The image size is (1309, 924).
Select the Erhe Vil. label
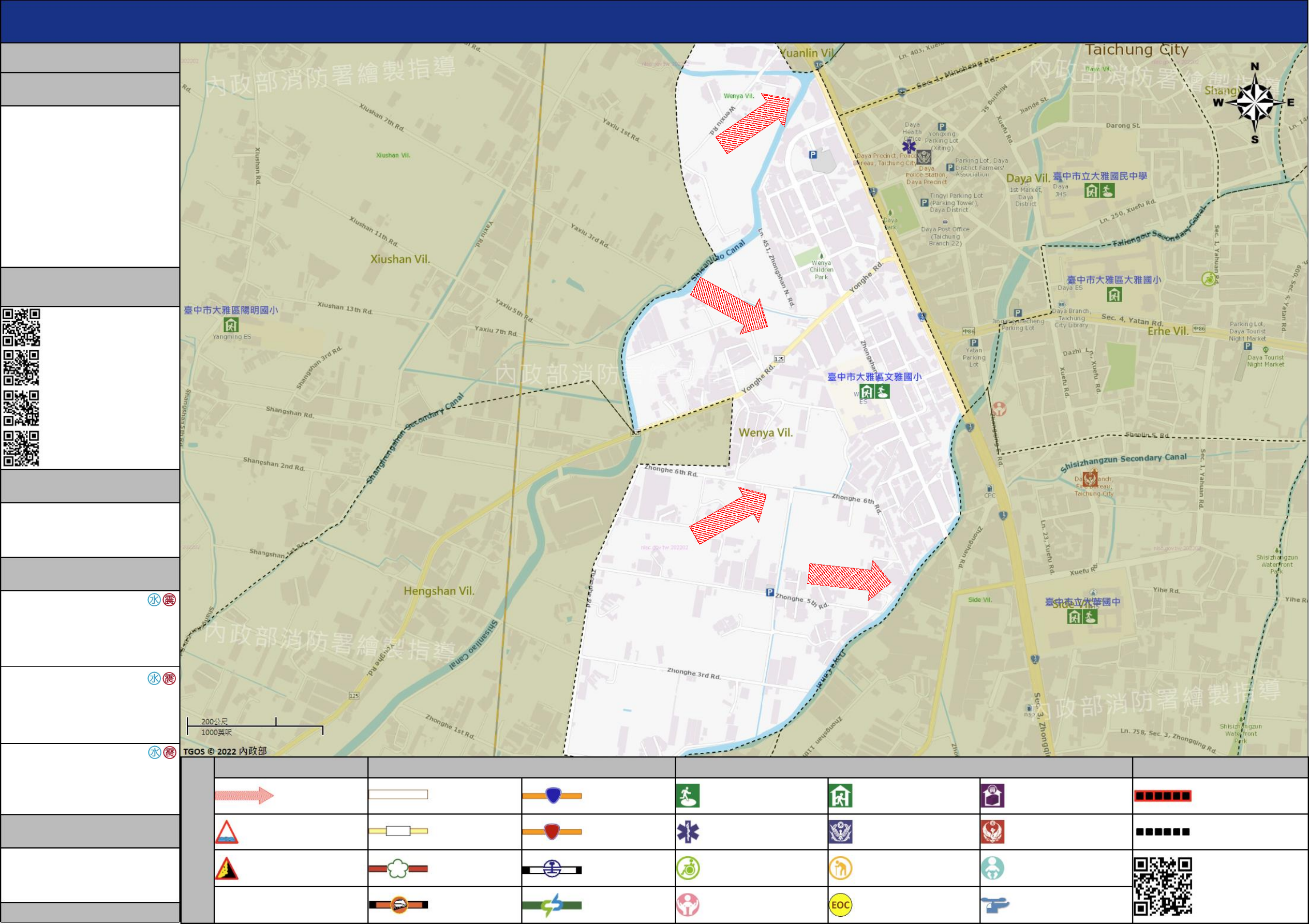pyautogui.click(x=1168, y=331)
